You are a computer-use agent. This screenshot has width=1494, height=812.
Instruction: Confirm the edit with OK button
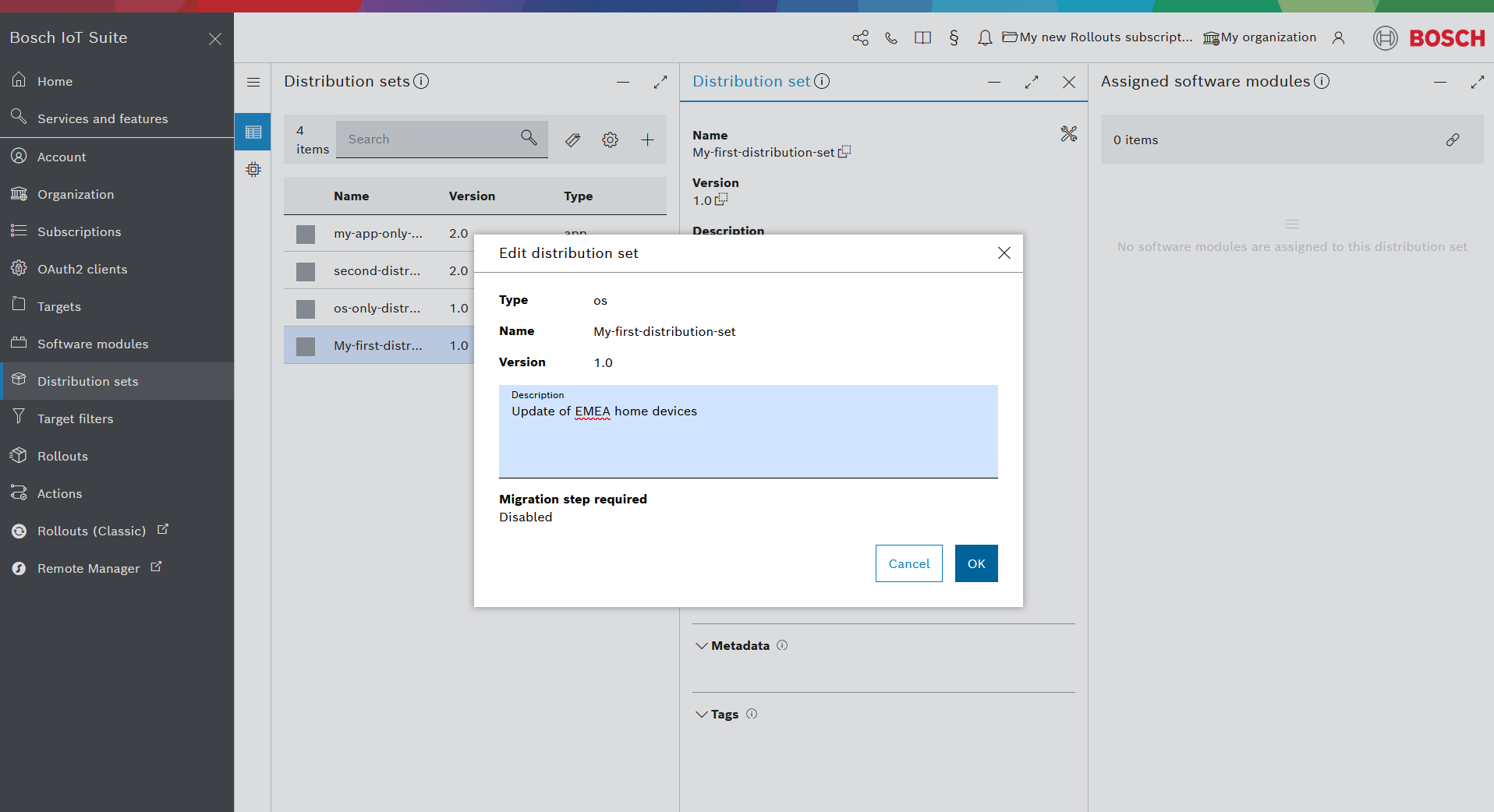tap(976, 563)
